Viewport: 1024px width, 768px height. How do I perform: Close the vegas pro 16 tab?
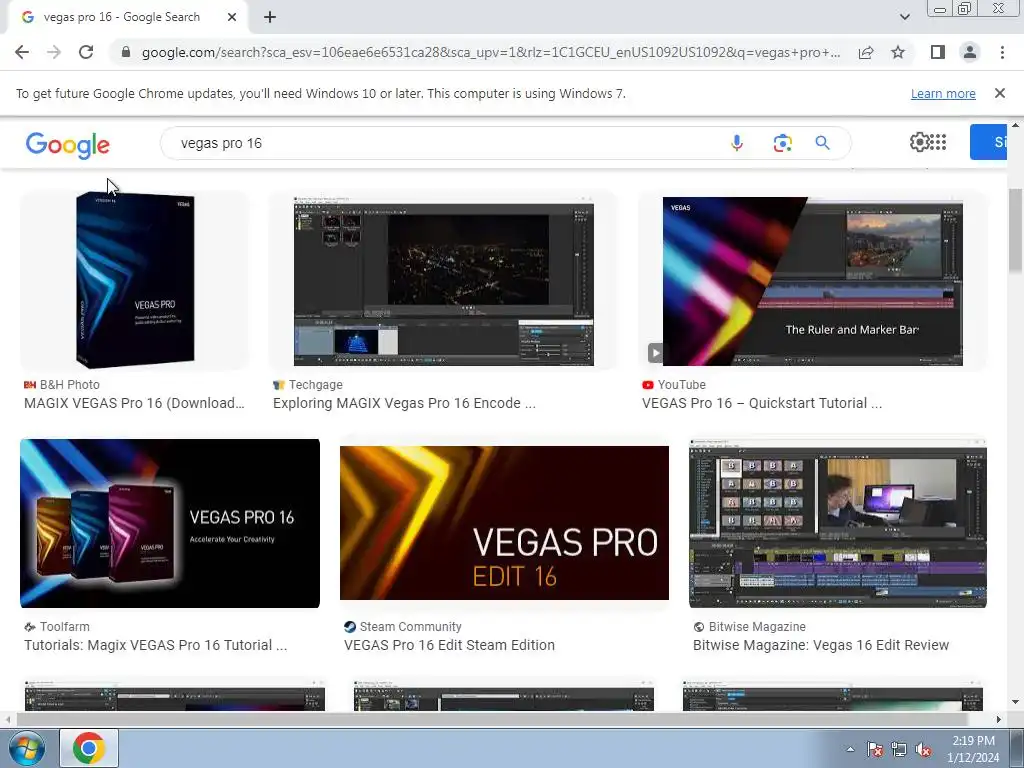click(232, 17)
